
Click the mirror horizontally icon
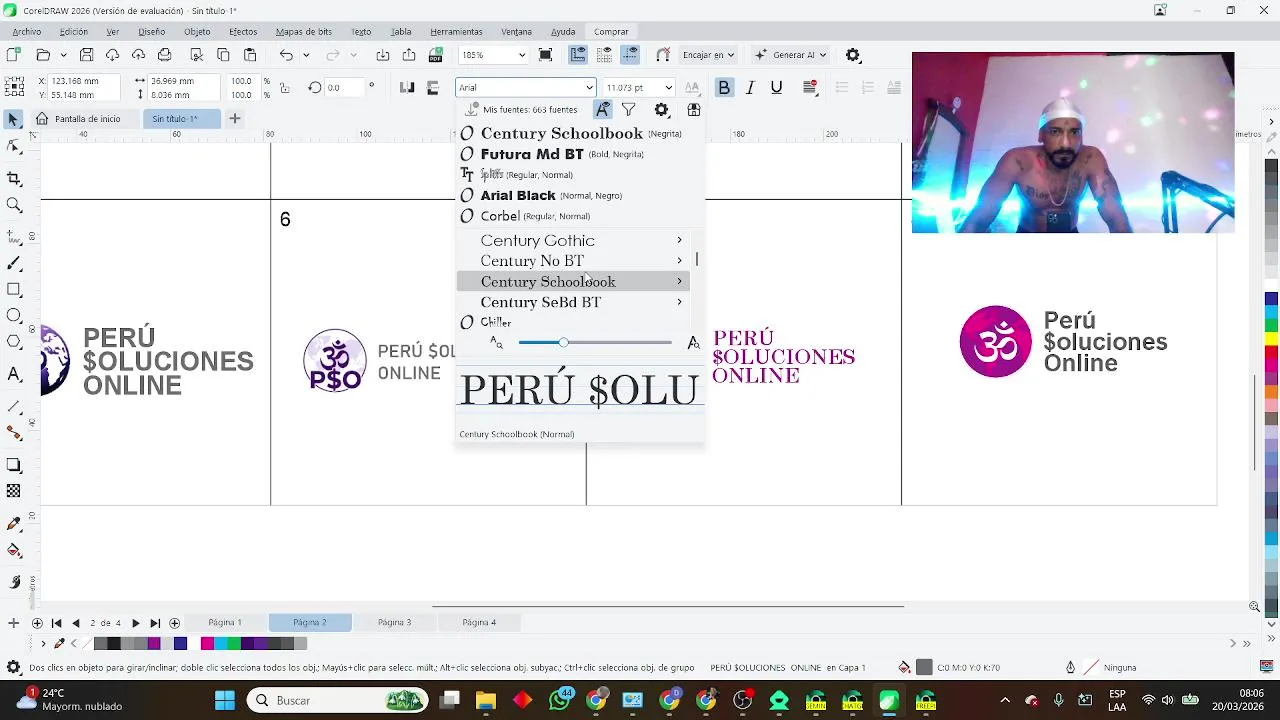click(407, 88)
